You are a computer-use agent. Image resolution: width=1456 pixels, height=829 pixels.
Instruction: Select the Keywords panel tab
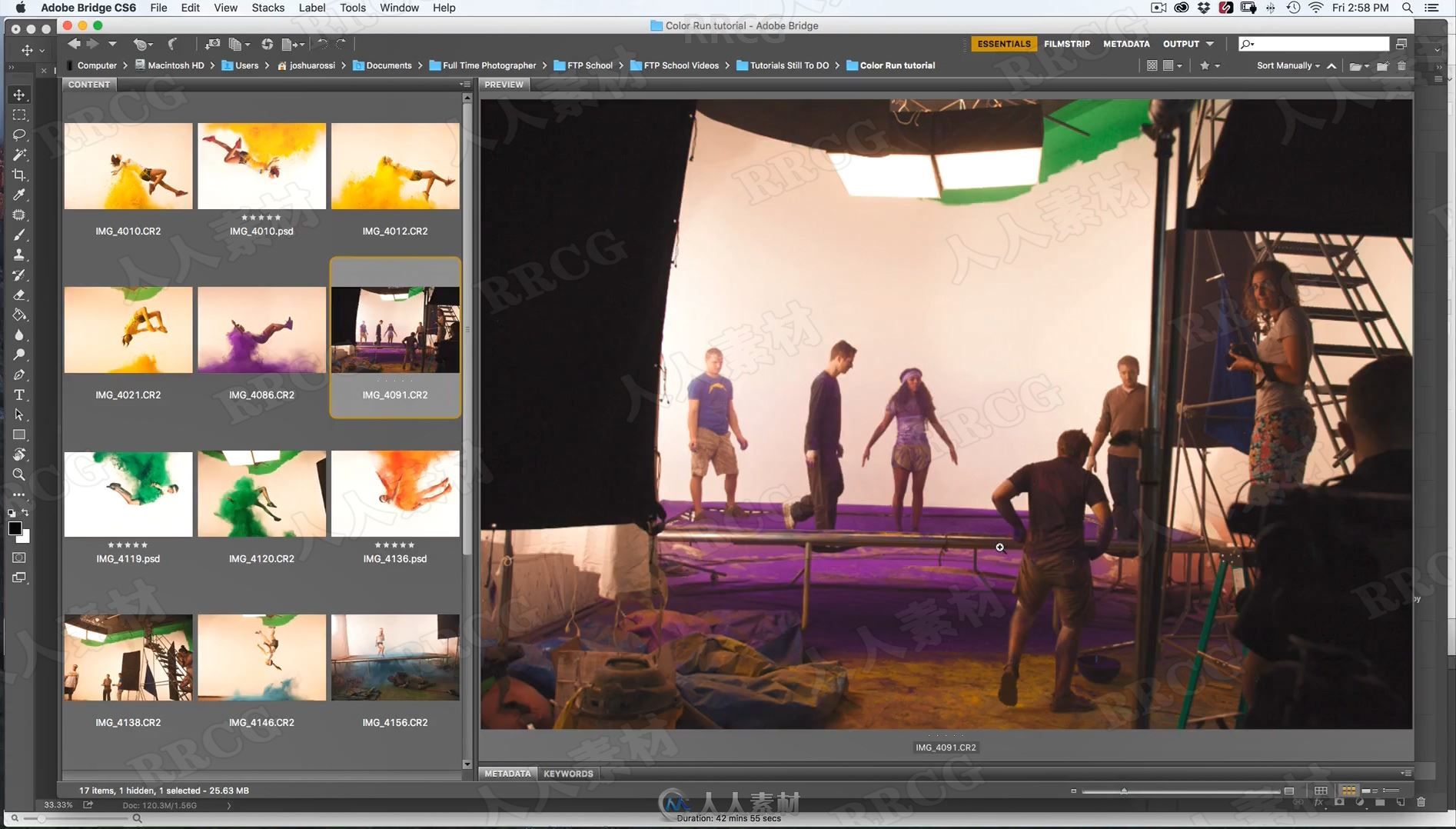tap(568, 774)
